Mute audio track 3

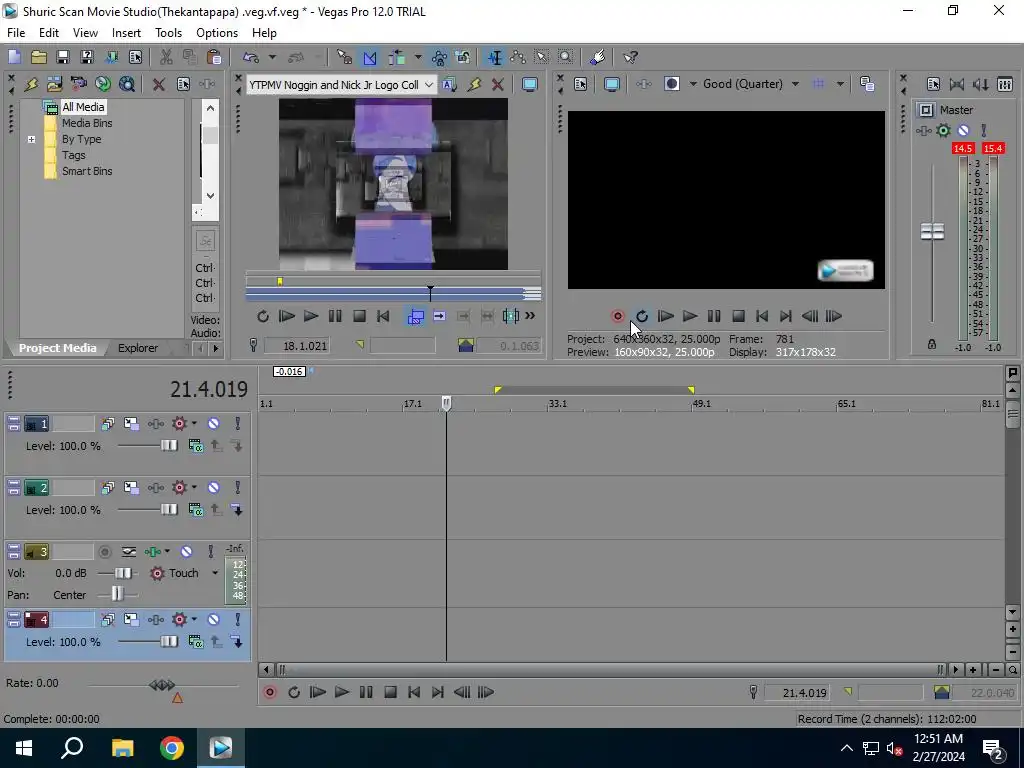[x=186, y=552]
